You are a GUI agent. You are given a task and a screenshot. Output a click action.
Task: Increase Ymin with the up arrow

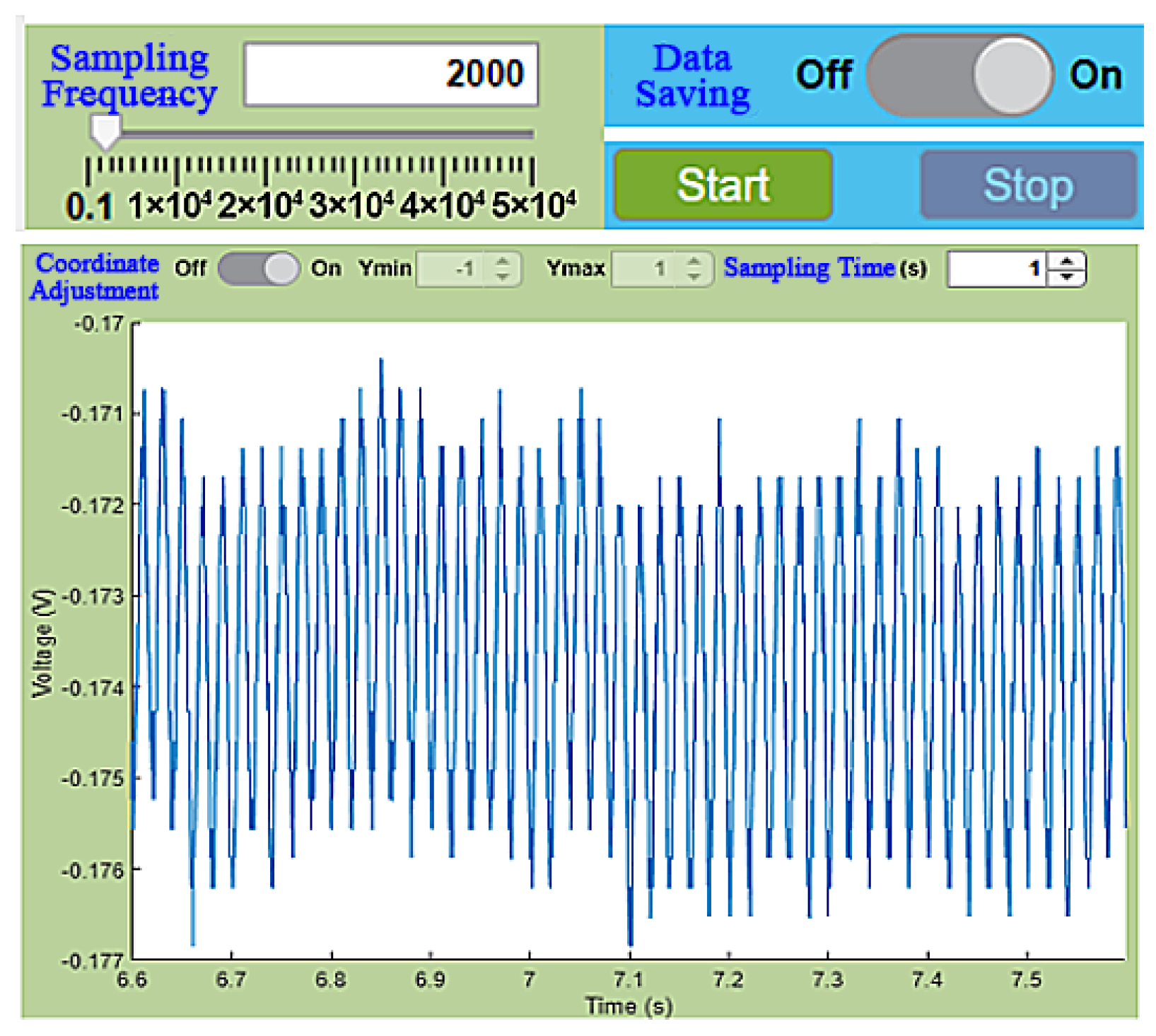(503, 262)
